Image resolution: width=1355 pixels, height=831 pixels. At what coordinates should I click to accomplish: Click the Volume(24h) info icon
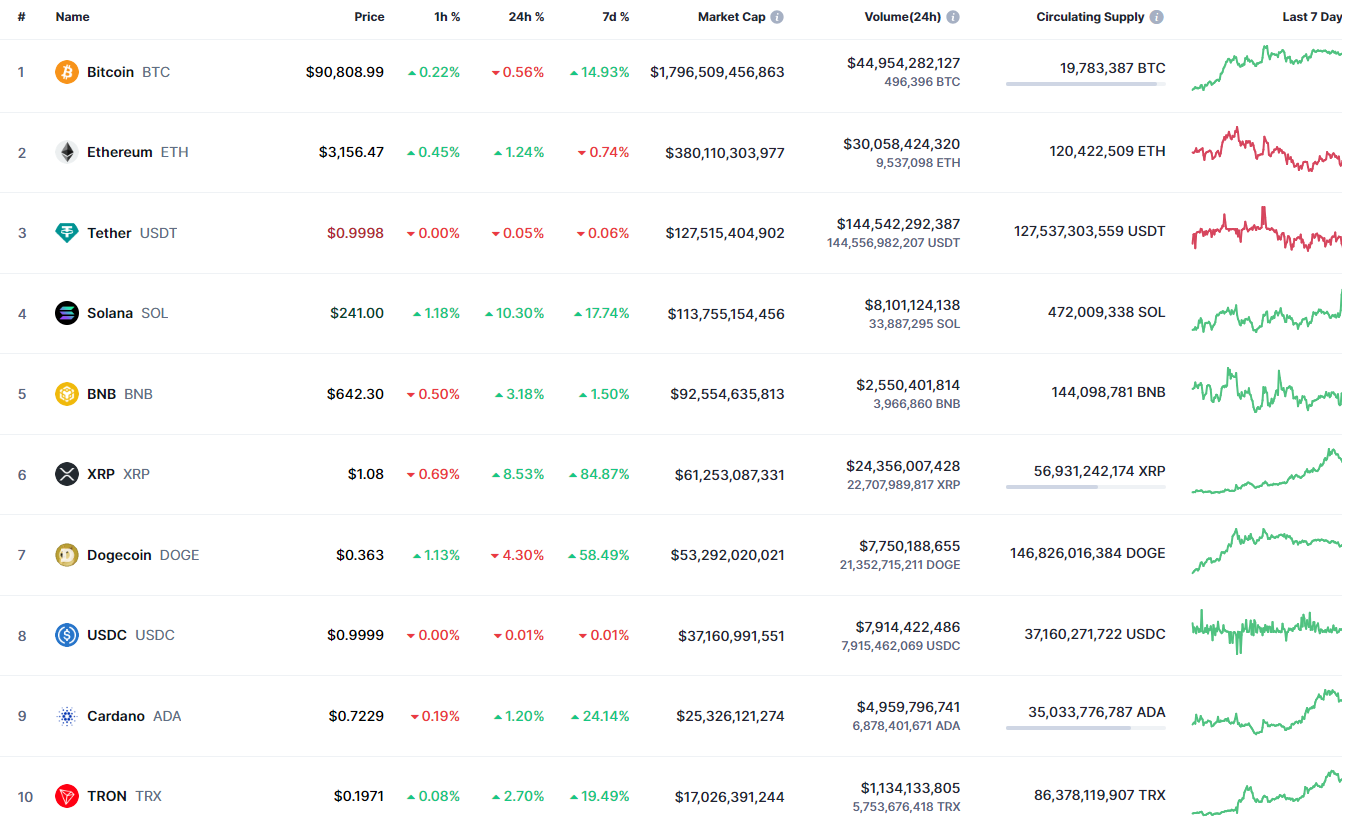click(x=953, y=17)
